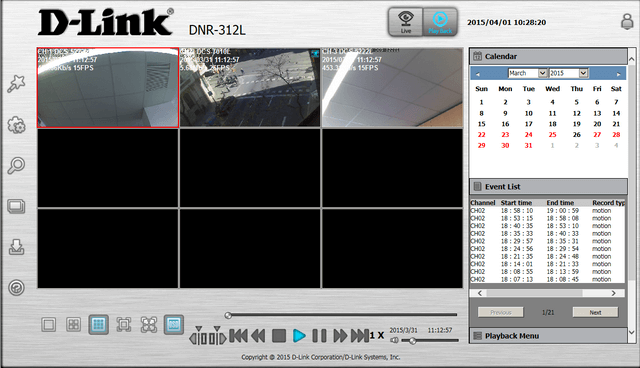Select March 25 in the calendar
Image resolution: width=640 pixels, height=368 pixels.
pyautogui.click(x=552, y=135)
